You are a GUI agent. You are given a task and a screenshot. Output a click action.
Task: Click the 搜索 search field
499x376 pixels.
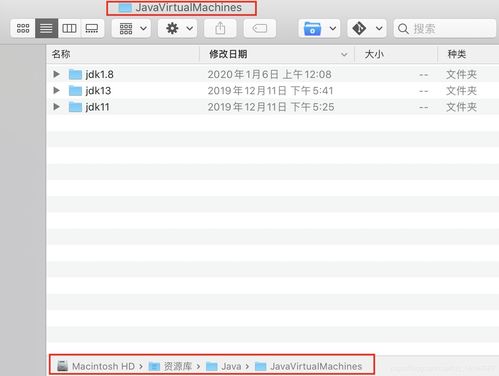[445, 28]
